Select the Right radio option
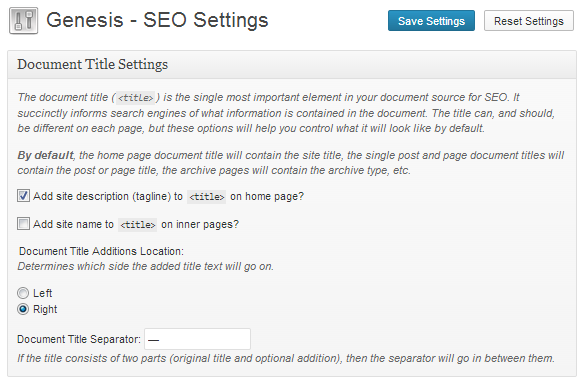Image resolution: width=585 pixels, height=382 pixels. 23,309
